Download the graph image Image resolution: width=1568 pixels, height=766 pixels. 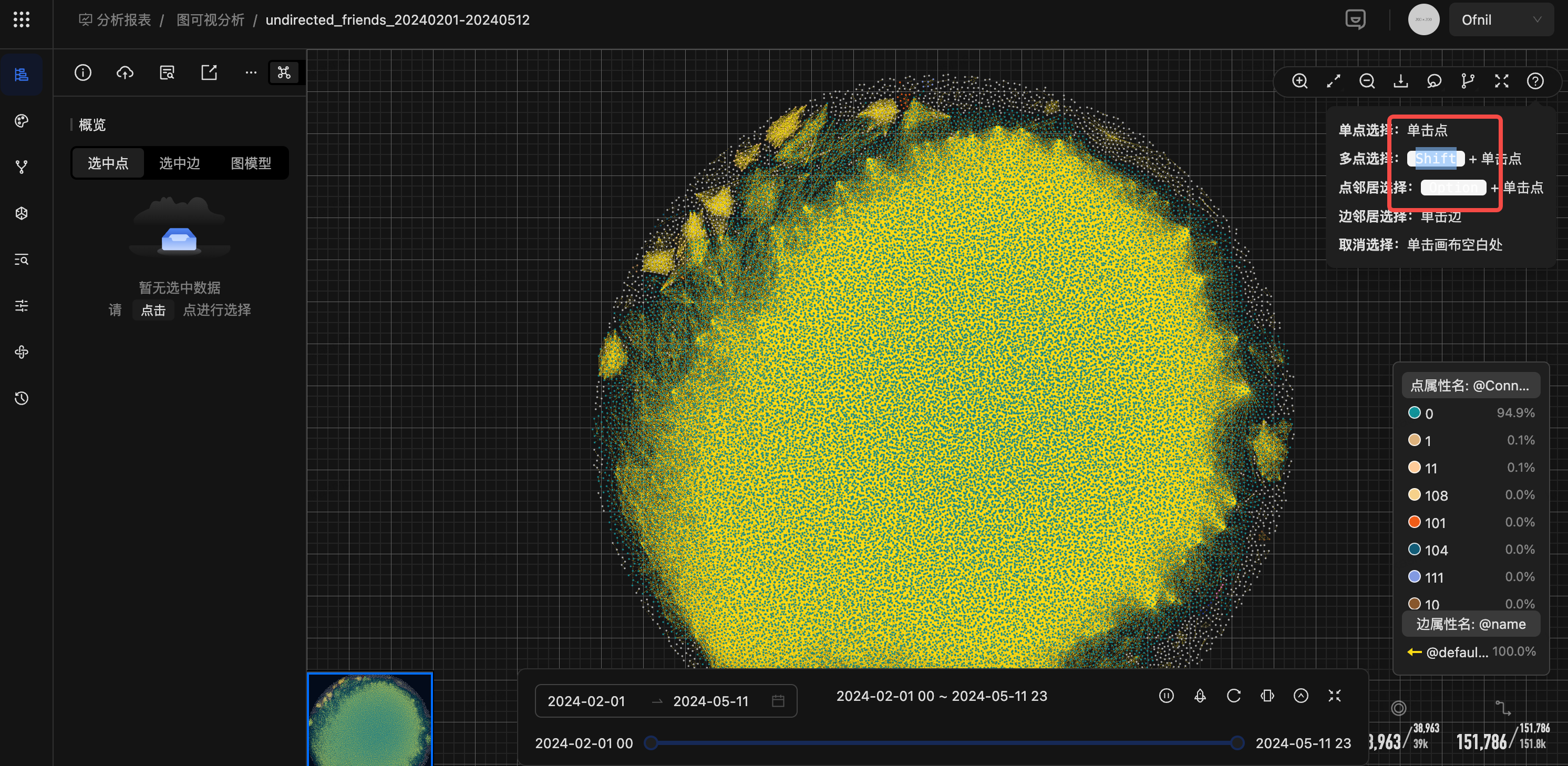[x=1400, y=81]
